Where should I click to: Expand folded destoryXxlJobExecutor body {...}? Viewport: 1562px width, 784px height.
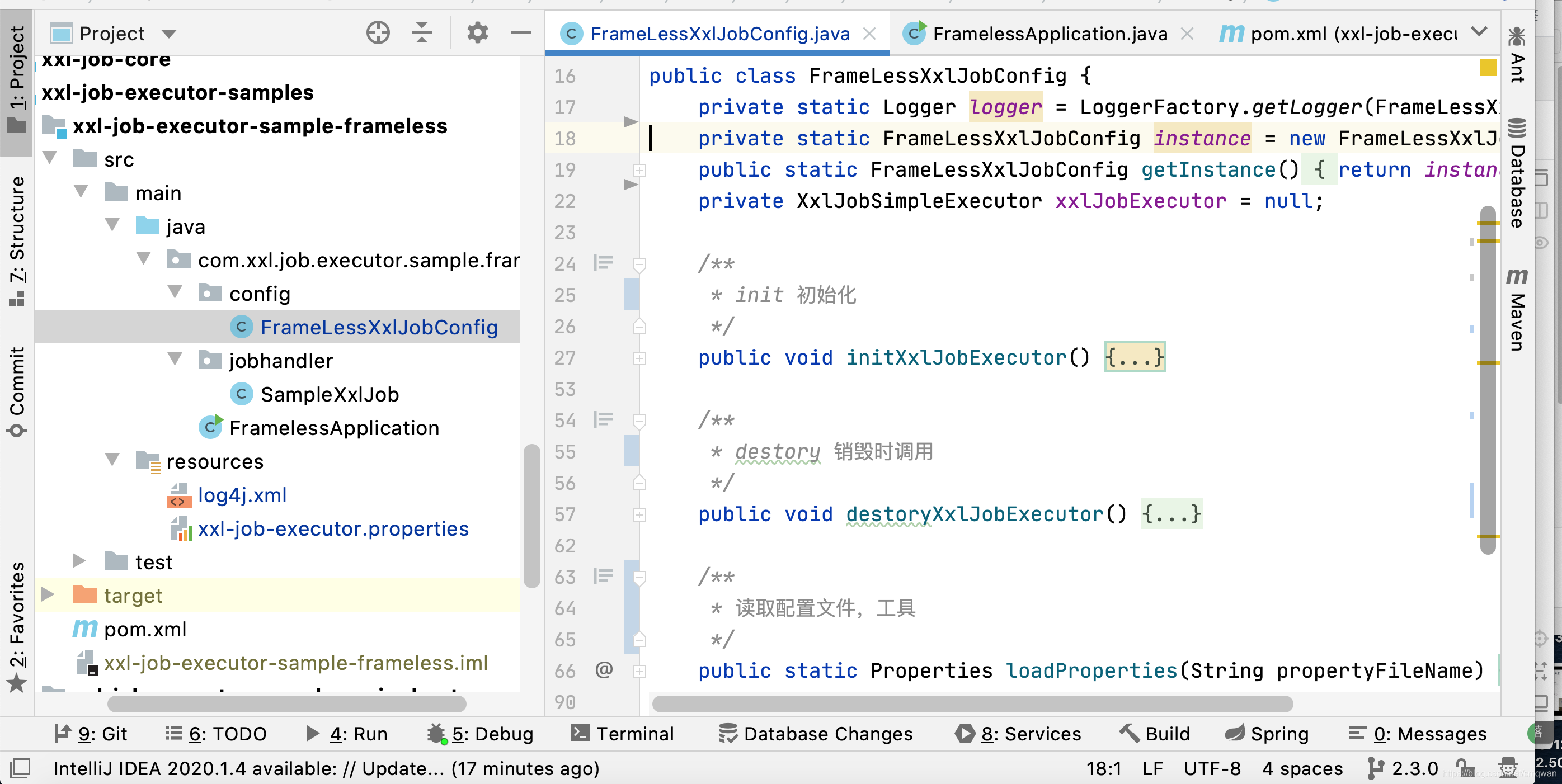(1171, 514)
